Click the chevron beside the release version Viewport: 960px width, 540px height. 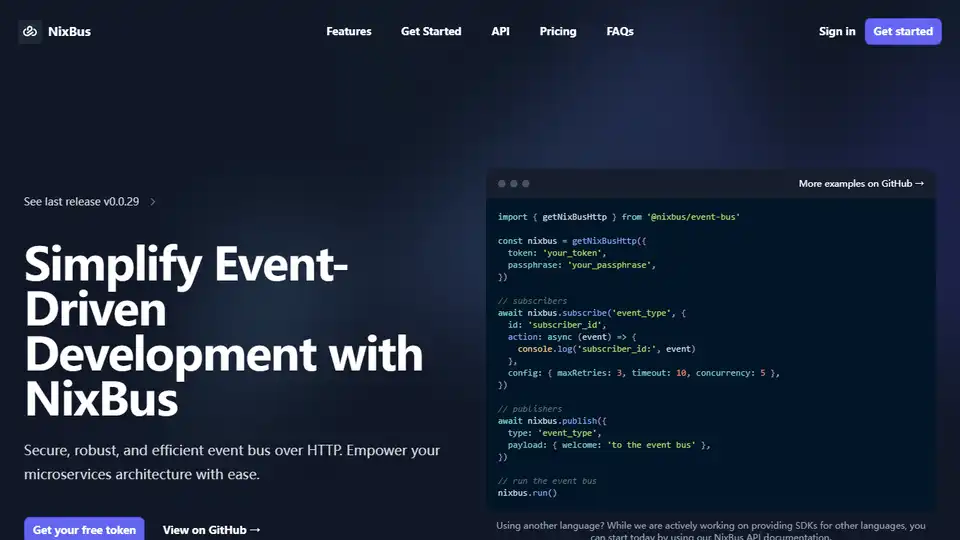click(153, 201)
